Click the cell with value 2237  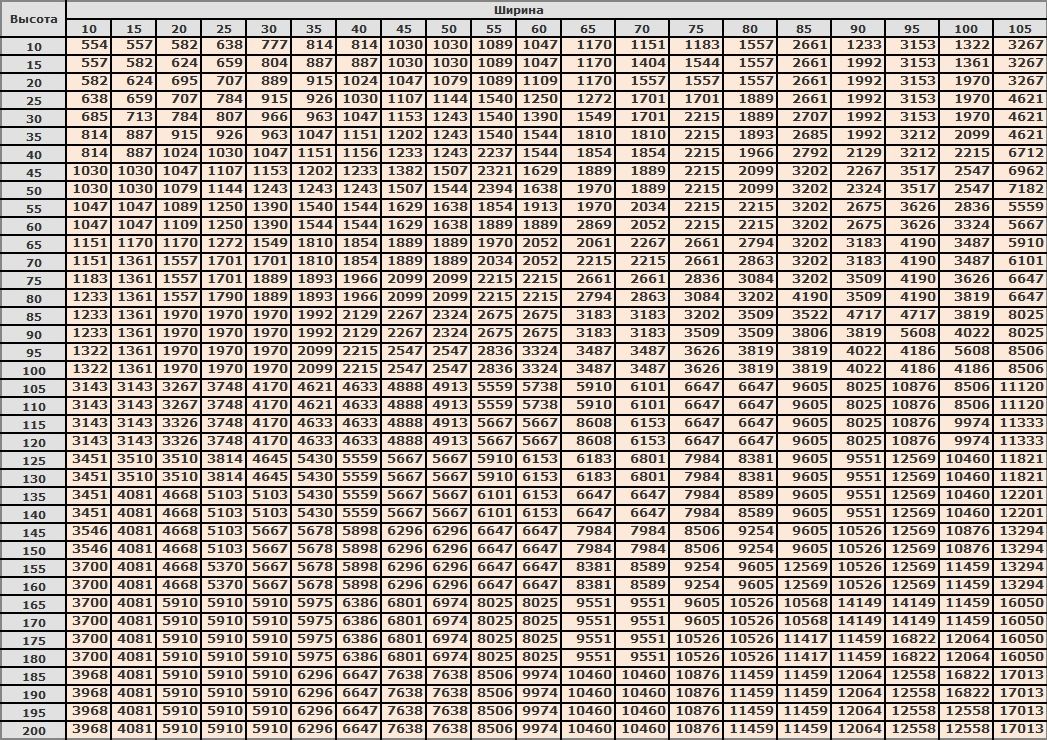tap(494, 154)
